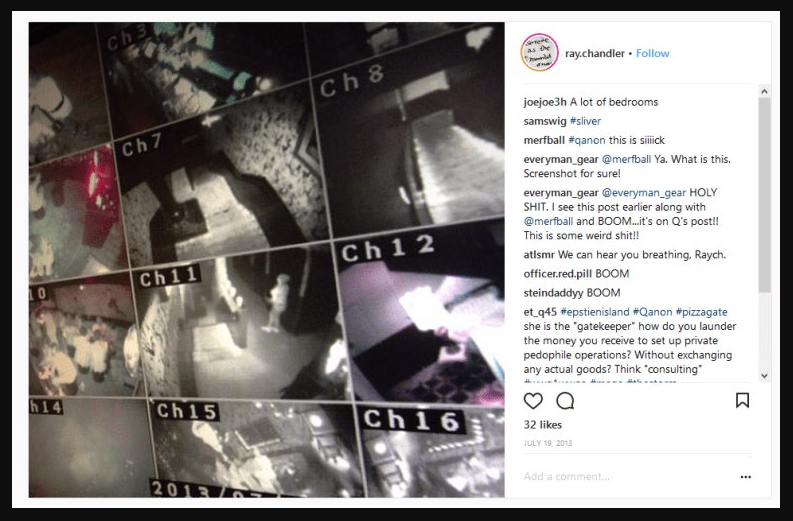Click the comment scrollbar up arrow
Viewport: 793px width, 521px height.
coord(764,92)
